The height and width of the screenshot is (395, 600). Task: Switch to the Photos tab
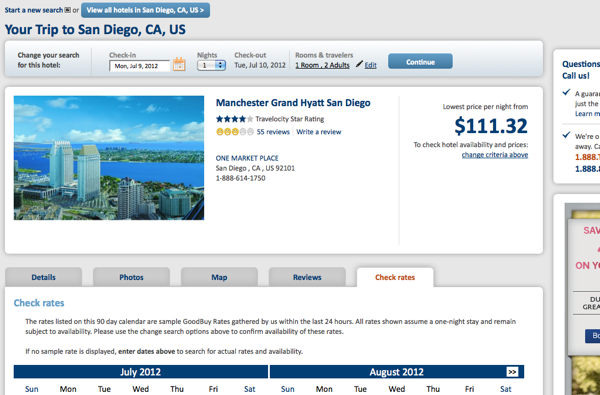point(131,277)
